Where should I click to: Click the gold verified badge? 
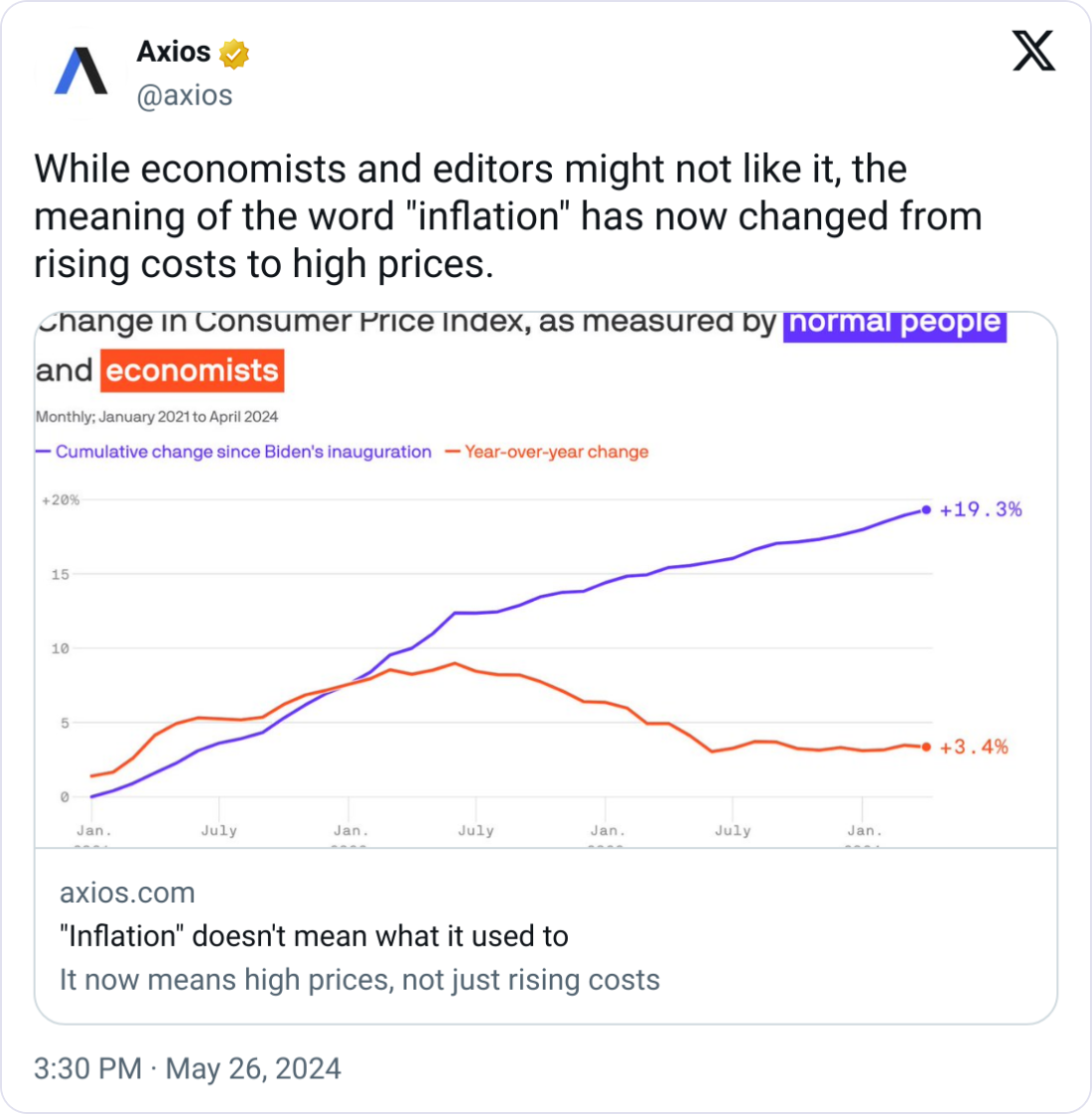pyautogui.click(x=234, y=54)
